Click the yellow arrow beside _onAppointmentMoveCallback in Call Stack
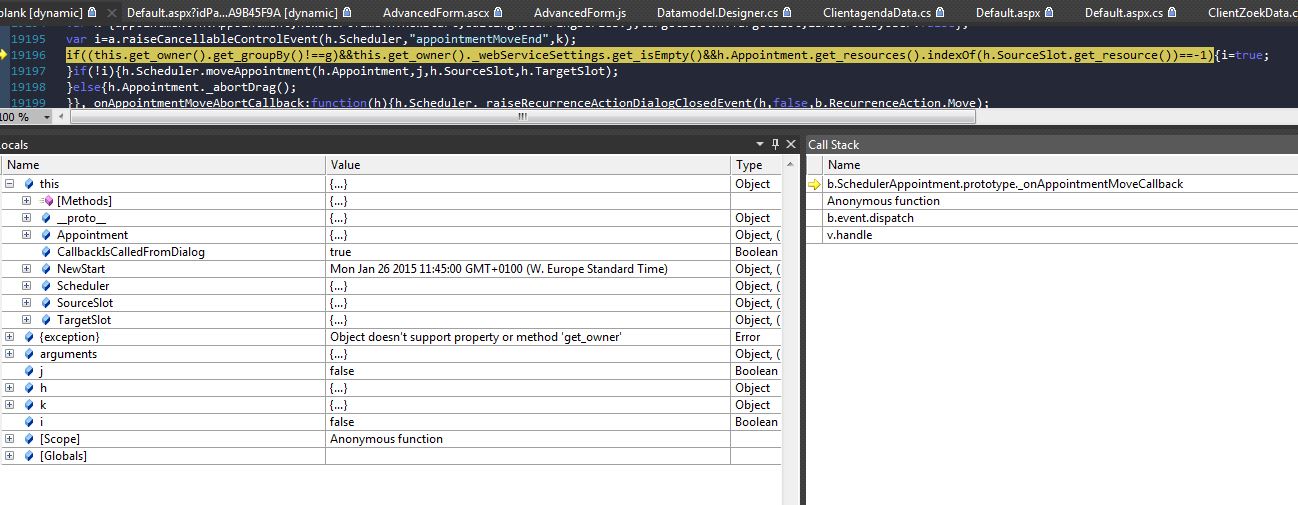Screen dimensions: 1298x505 (815, 184)
